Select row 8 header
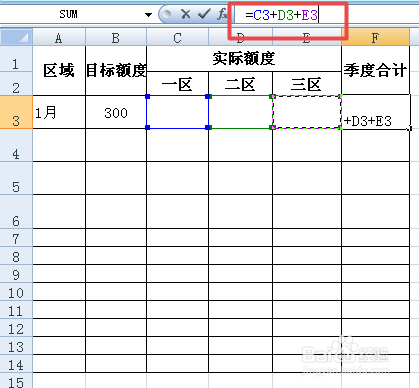419x388 pixels. pyautogui.click(x=16, y=256)
